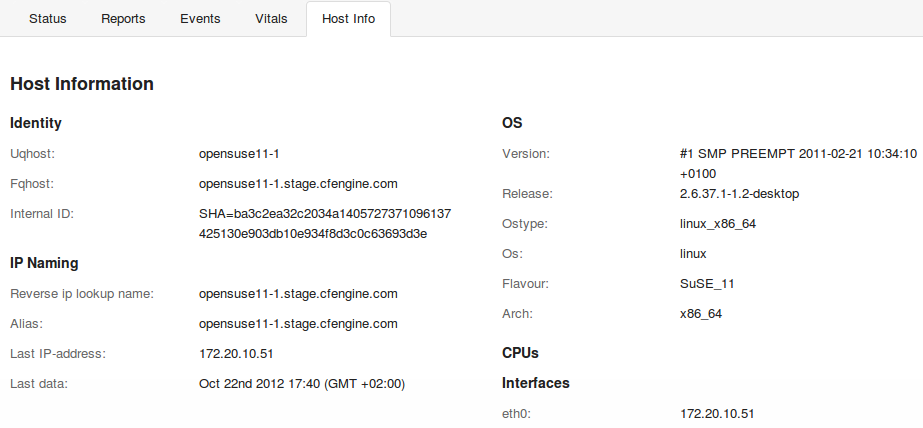Click the Last IP-address value 172.20.10.51
This screenshot has height=428, width=923.
pyautogui.click(x=236, y=354)
